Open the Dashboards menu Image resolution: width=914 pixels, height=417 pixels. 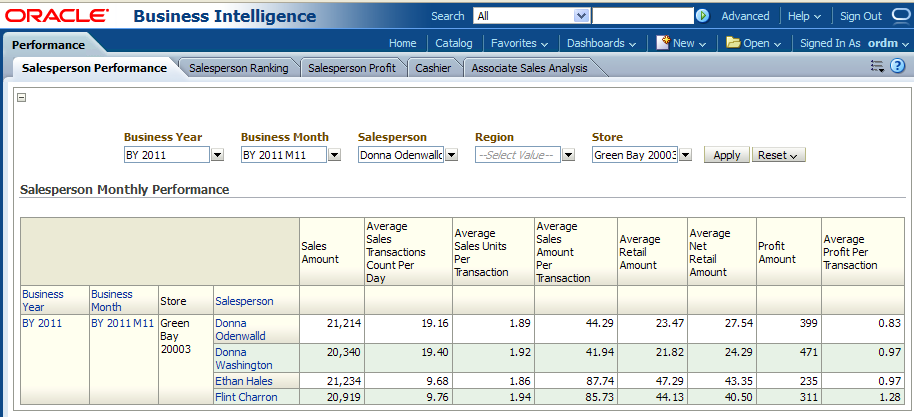click(601, 43)
